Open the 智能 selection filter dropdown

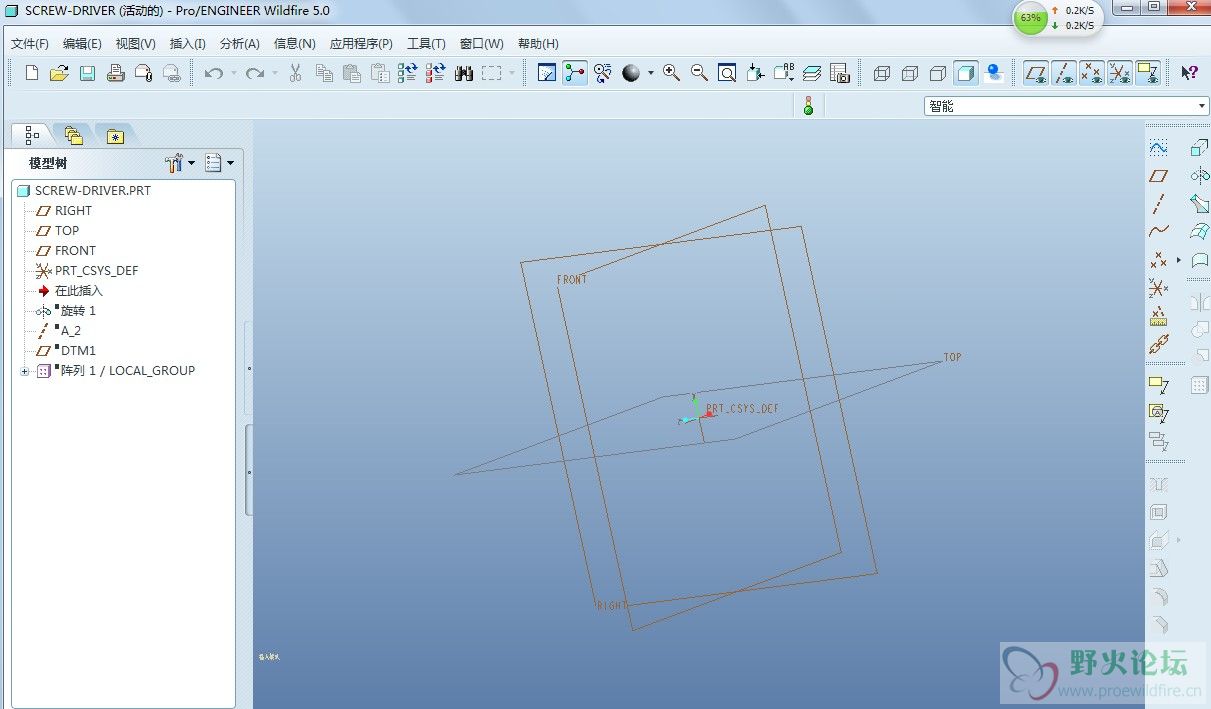pyautogui.click(x=1067, y=106)
